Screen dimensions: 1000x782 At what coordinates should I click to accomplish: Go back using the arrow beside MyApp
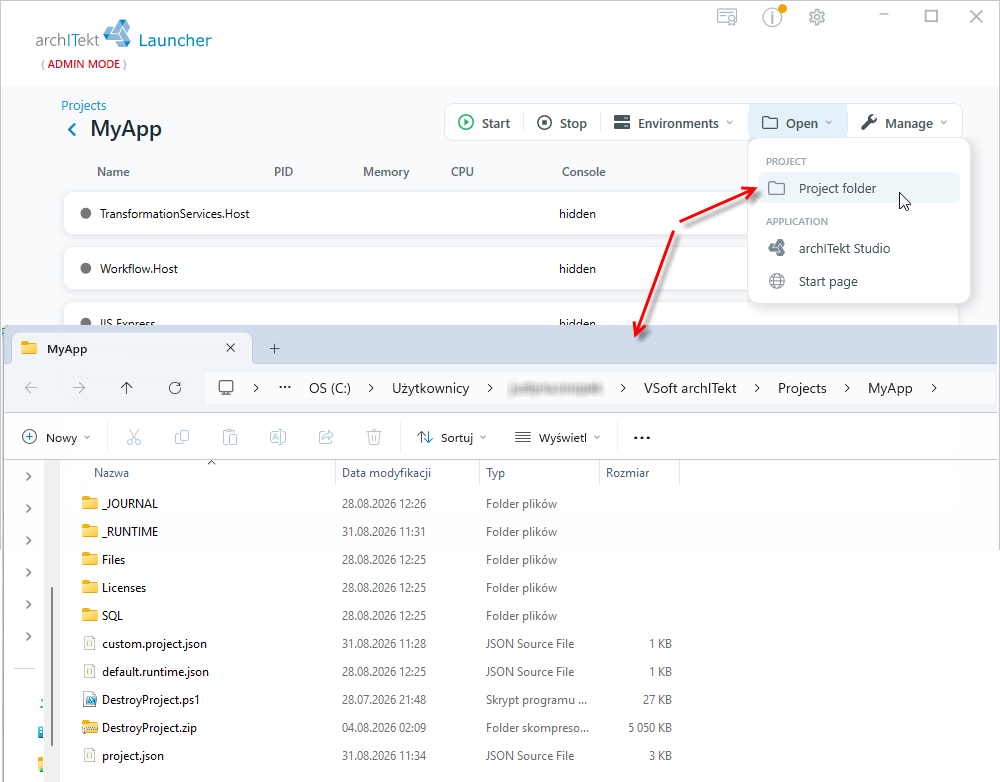point(72,129)
